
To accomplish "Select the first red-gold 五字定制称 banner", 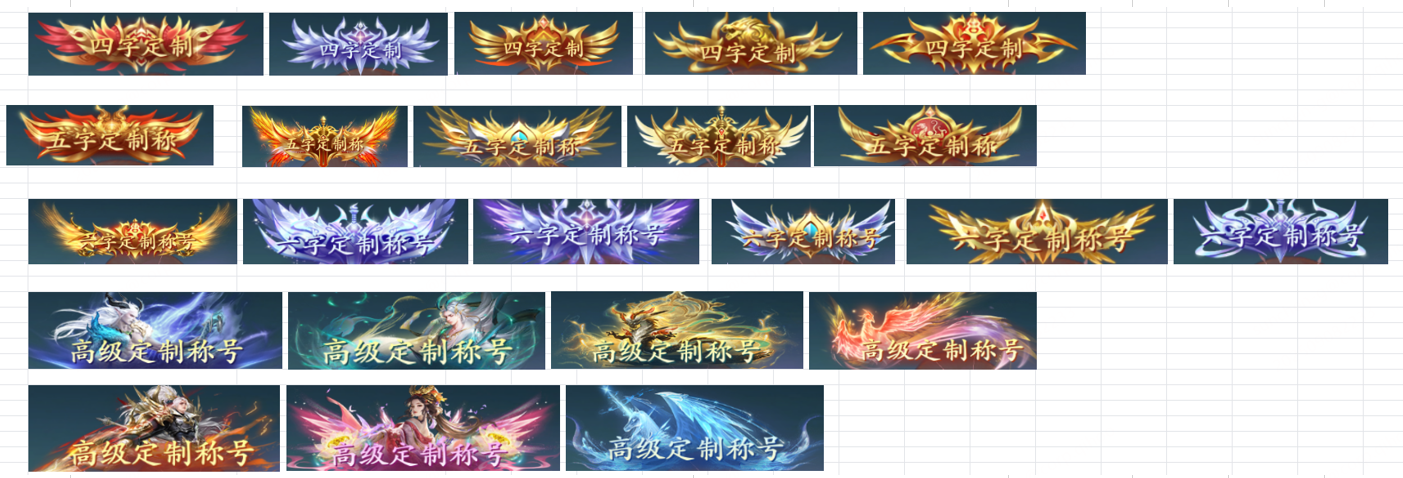I will pyautogui.click(x=110, y=135).
